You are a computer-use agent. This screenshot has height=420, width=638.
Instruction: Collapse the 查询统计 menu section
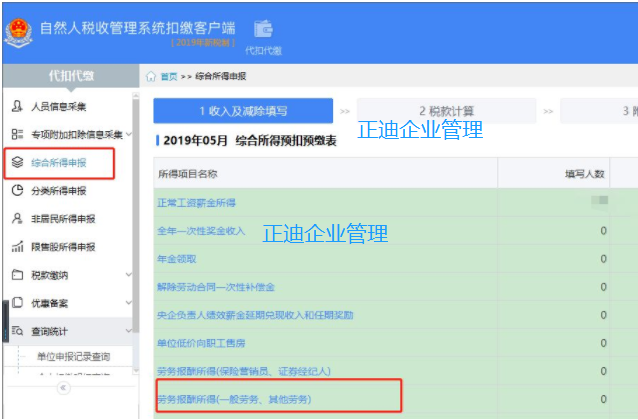click(128, 331)
